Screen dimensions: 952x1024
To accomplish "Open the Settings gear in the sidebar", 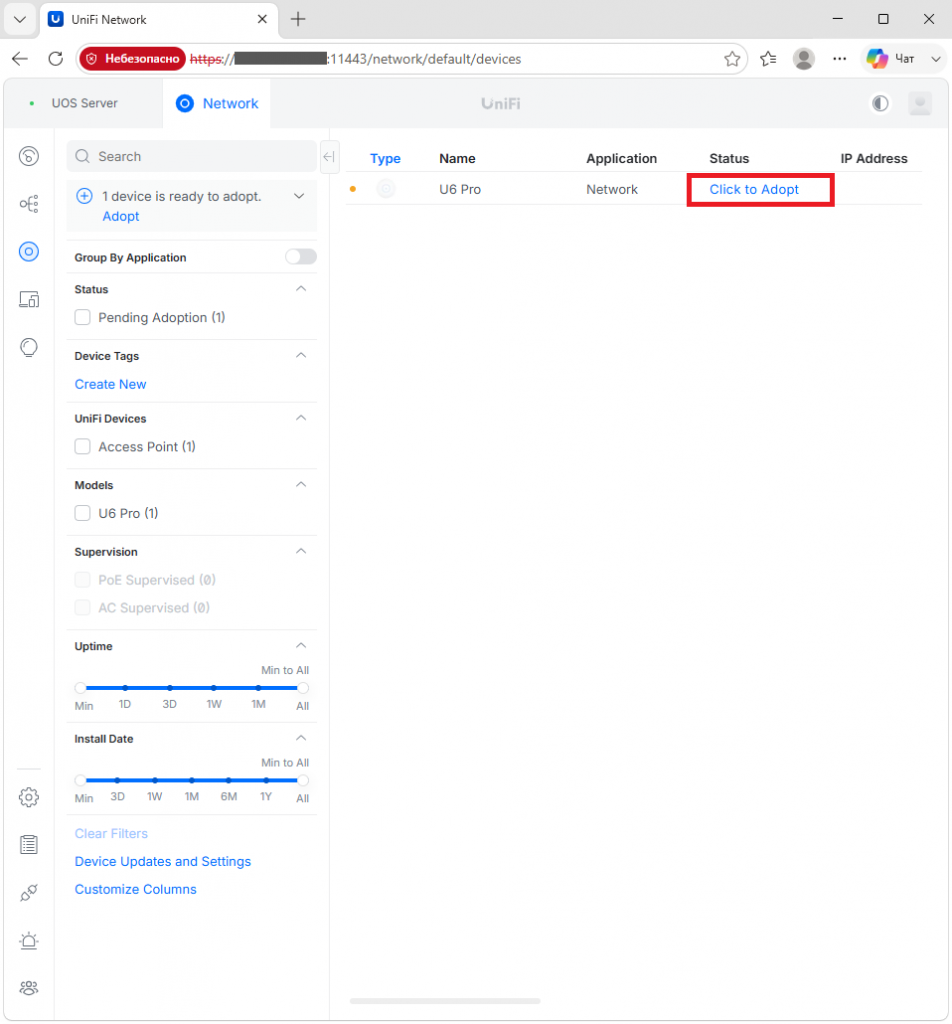I will 29,797.
